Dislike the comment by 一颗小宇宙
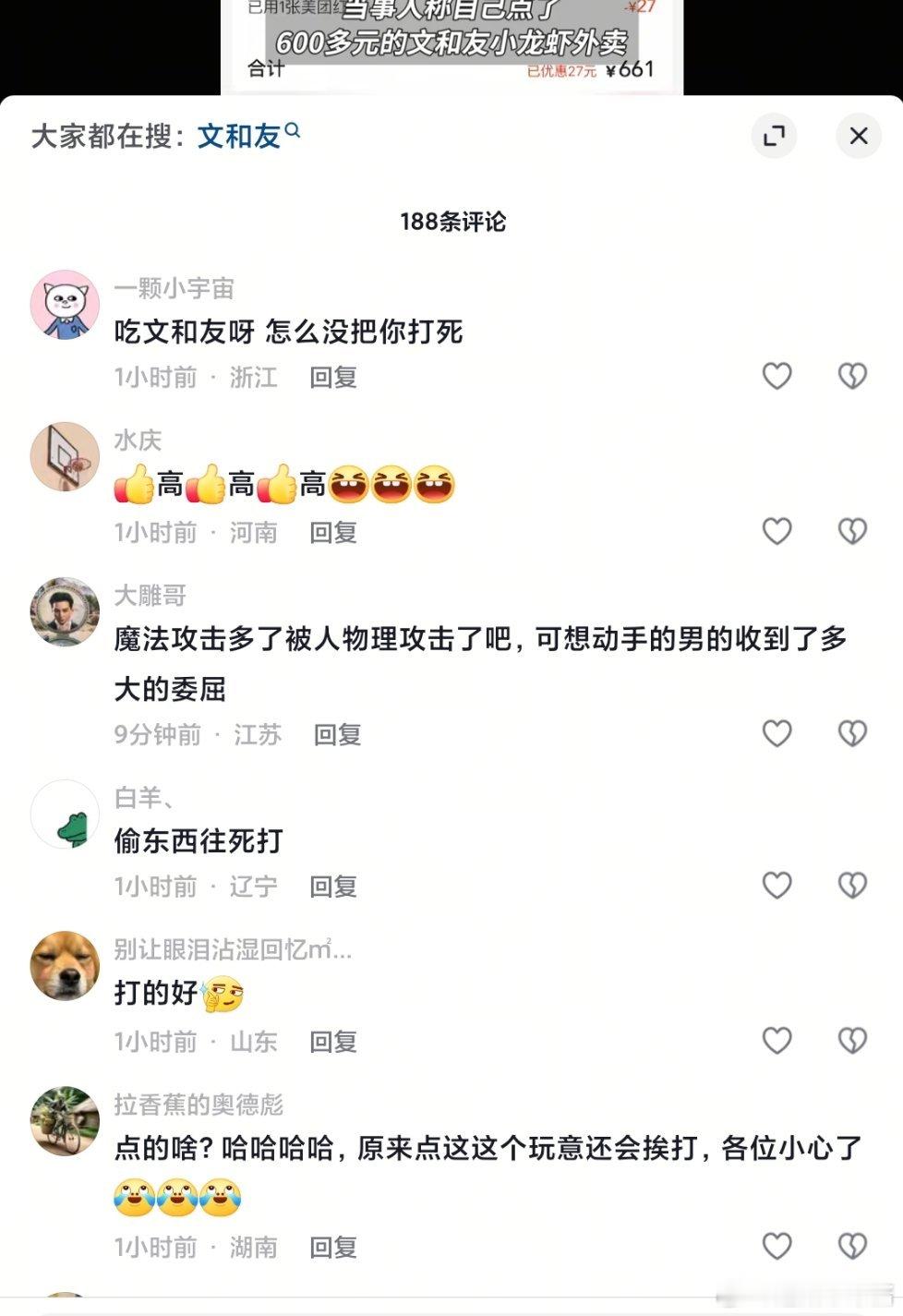 click(x=852, y=376)
